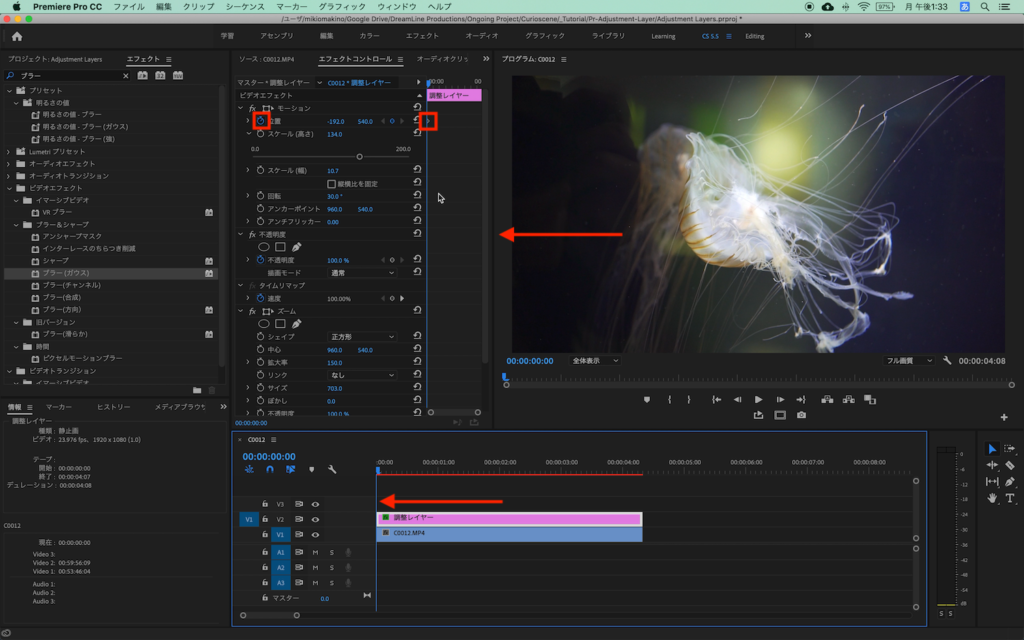The height and width of the screenshot is (640, 1024).
Task: Switch to the カラー workspace tab
Action: pos(369,36)
